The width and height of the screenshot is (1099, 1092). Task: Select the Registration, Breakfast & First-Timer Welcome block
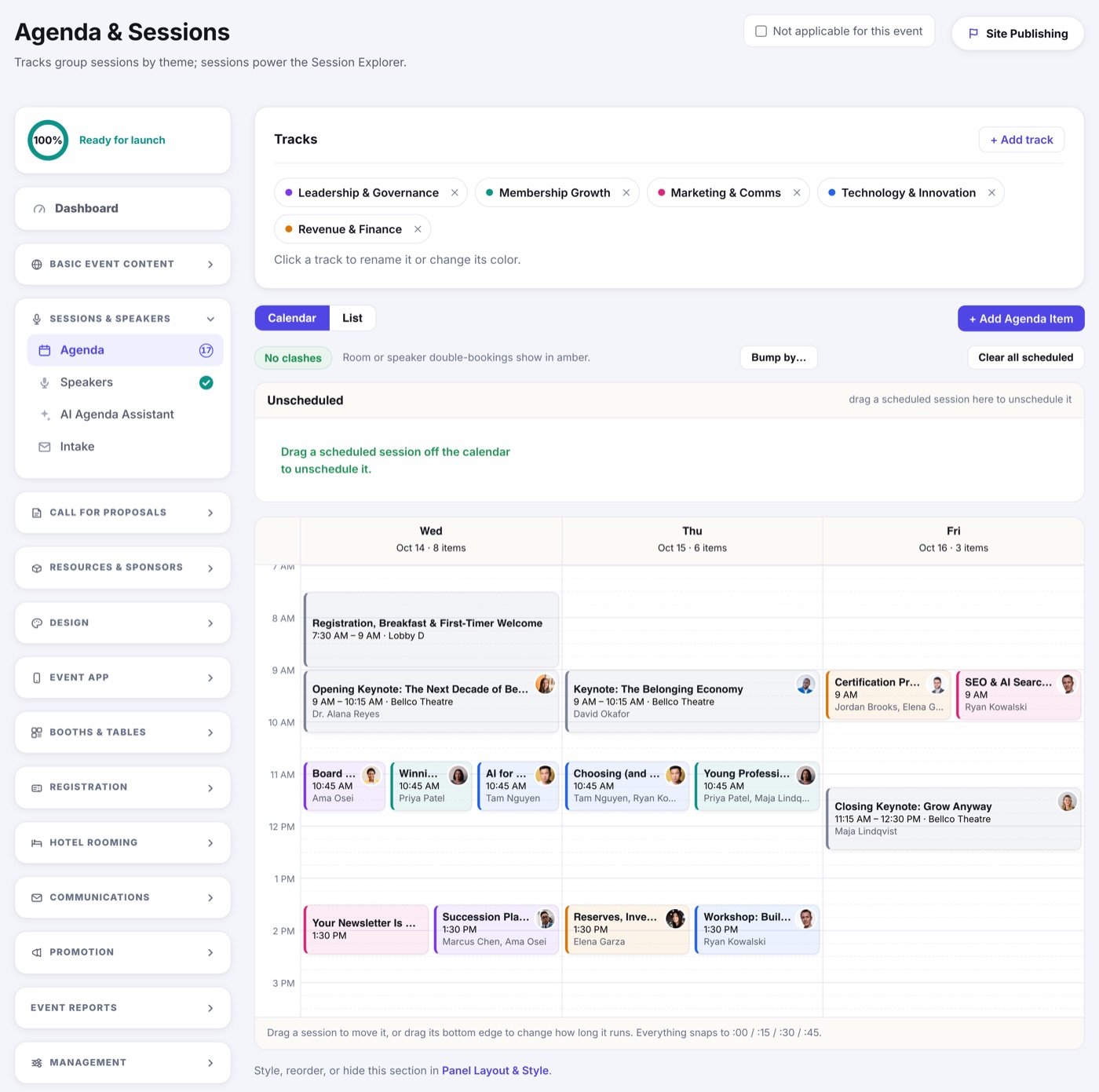click(x=431, y=630)
